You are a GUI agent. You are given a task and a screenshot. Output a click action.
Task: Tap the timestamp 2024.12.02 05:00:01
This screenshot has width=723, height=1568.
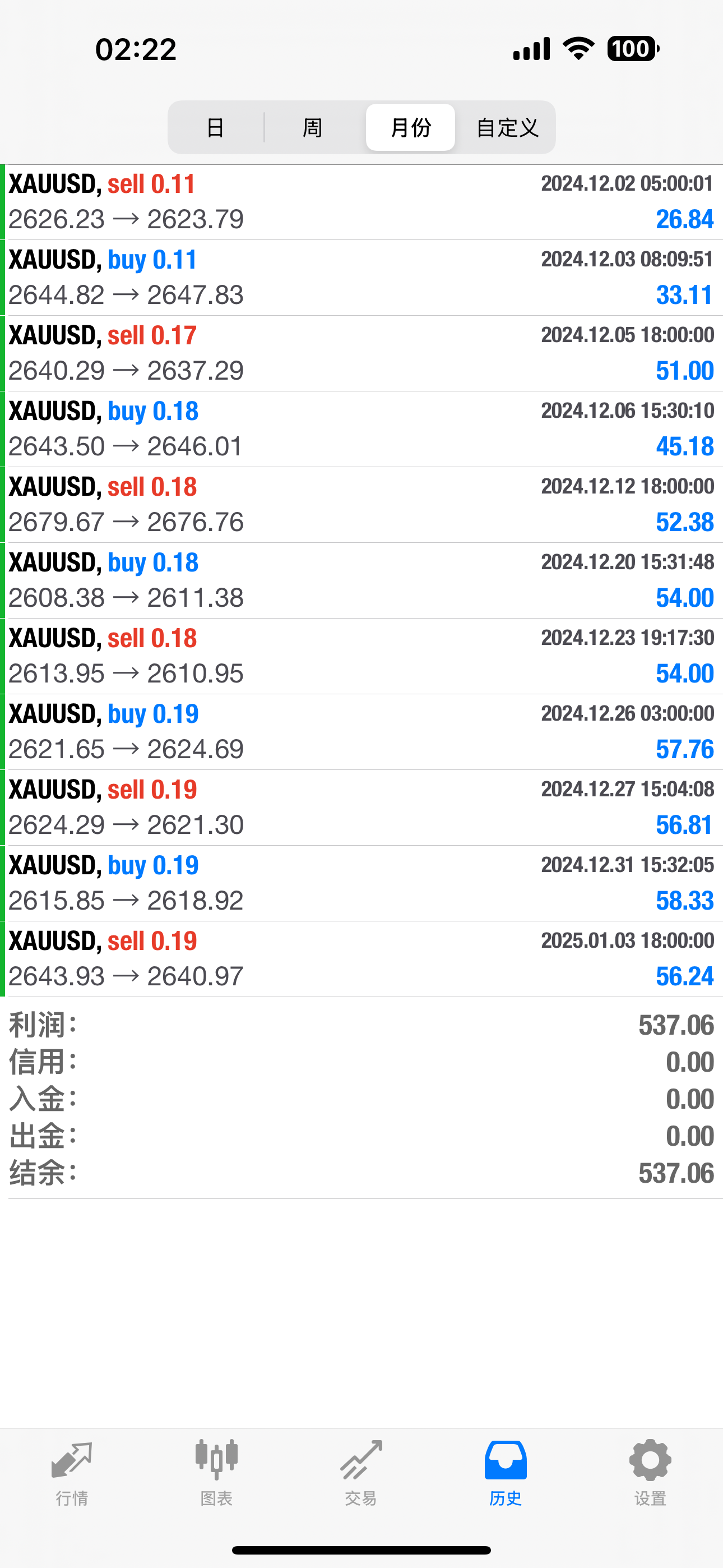tap(628, 183)
